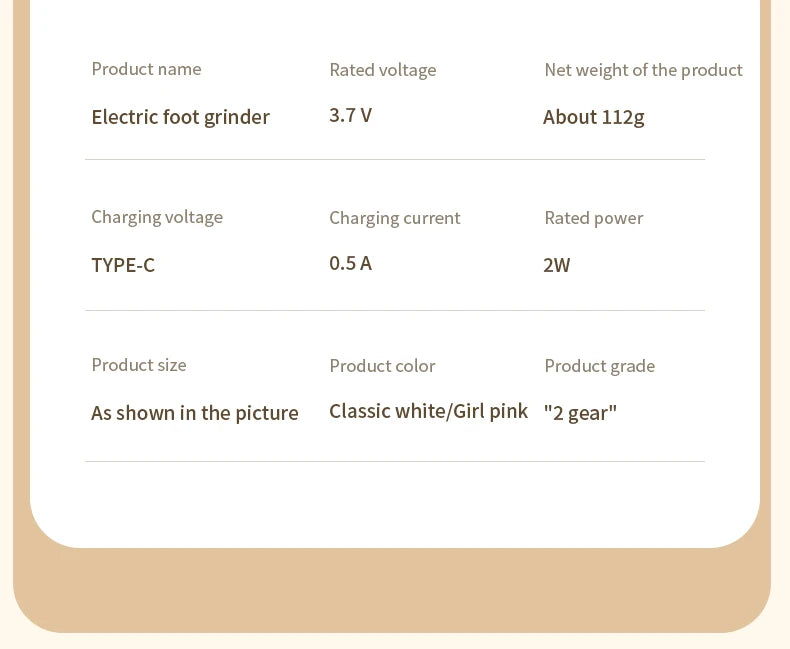790x649 pixels.
Task: Click the "Charging voltage" label
Action: click(157, 217)
